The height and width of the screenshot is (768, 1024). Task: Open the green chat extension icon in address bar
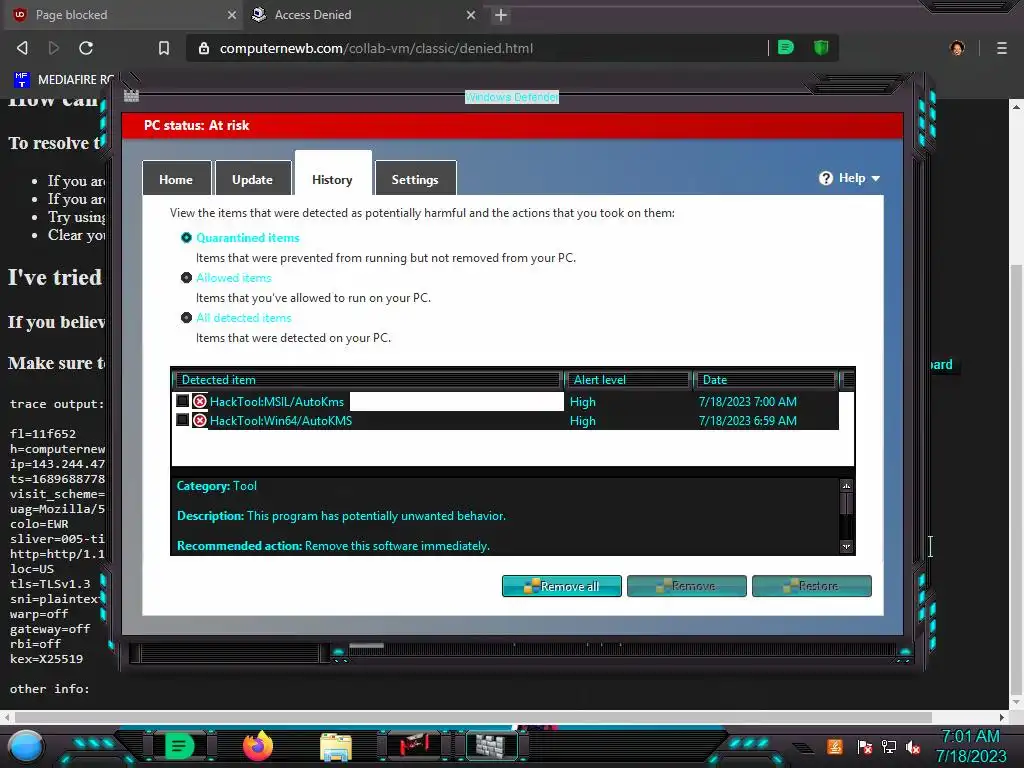786,47
